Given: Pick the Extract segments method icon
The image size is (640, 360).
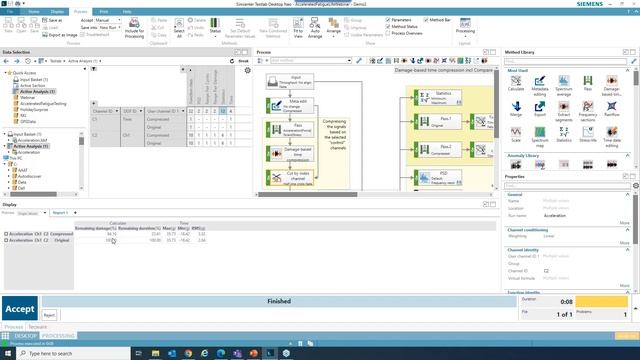Looking at the screenshot, I should [564, 111].
